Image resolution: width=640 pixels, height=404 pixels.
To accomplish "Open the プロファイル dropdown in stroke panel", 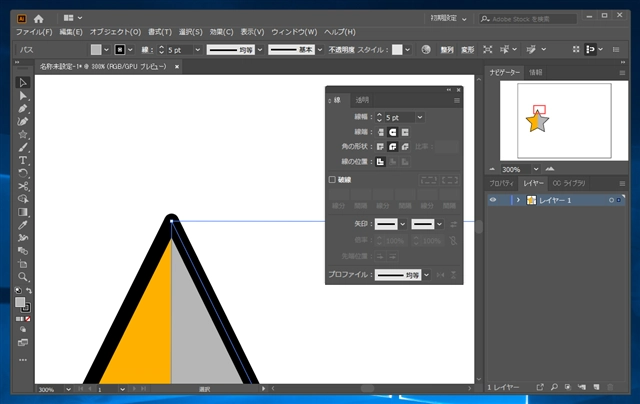I will tap(427, 275).
